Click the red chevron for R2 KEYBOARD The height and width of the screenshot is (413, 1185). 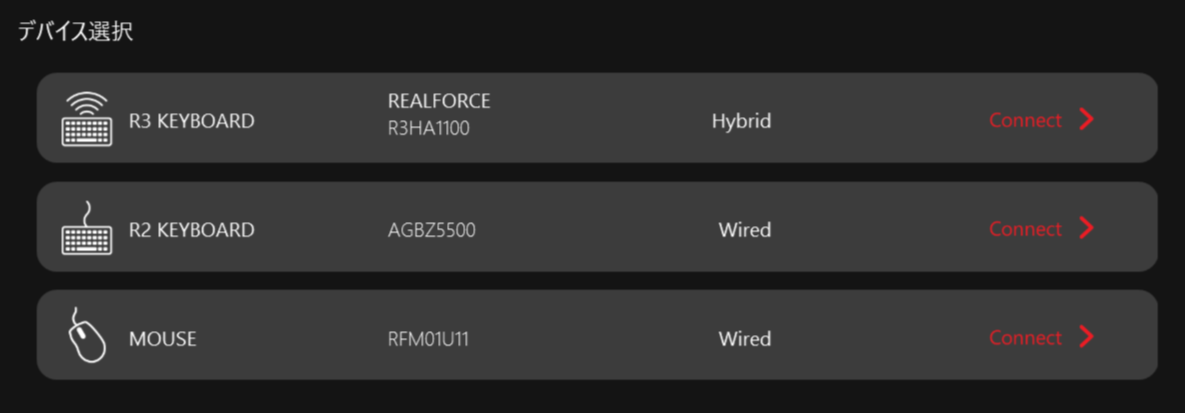[x=1086, y=228]
